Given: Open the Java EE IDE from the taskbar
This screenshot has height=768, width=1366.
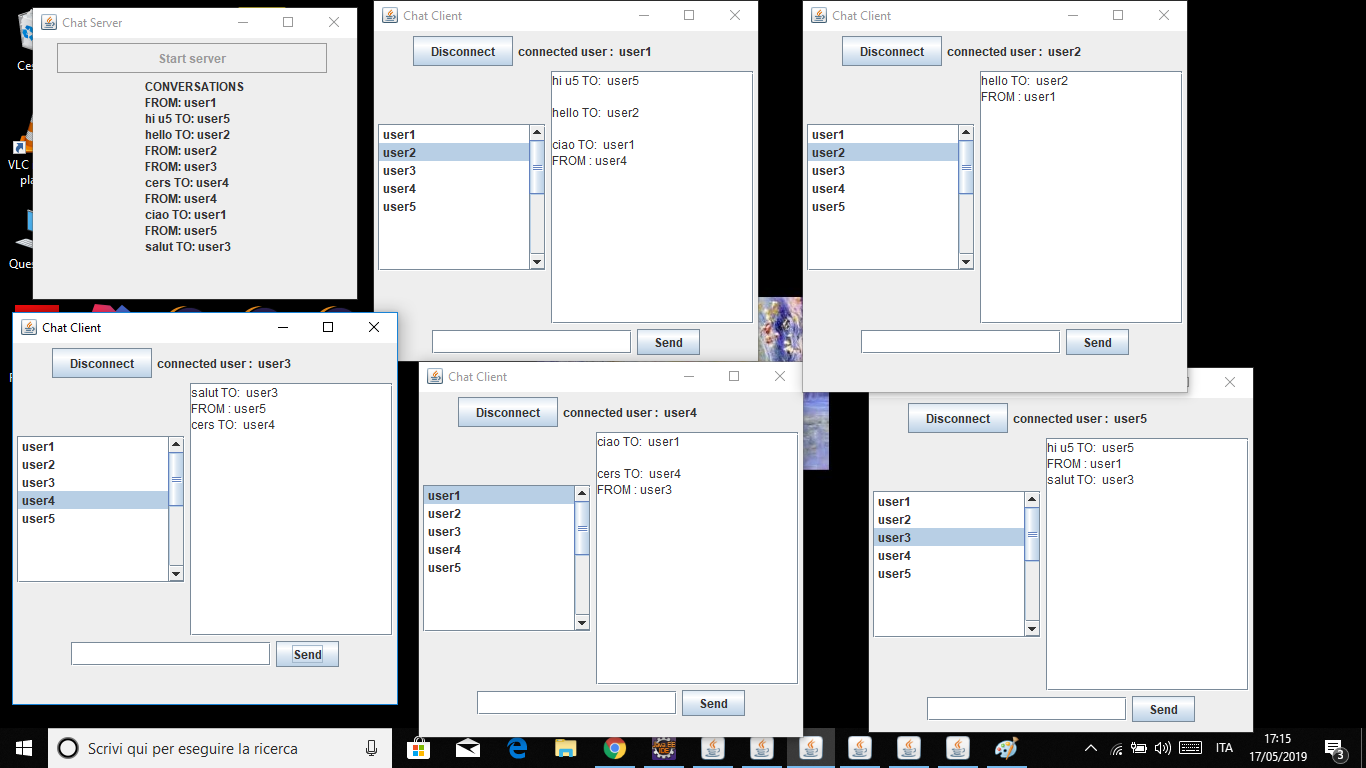Looking at the screenshot, I should point(663,747).
